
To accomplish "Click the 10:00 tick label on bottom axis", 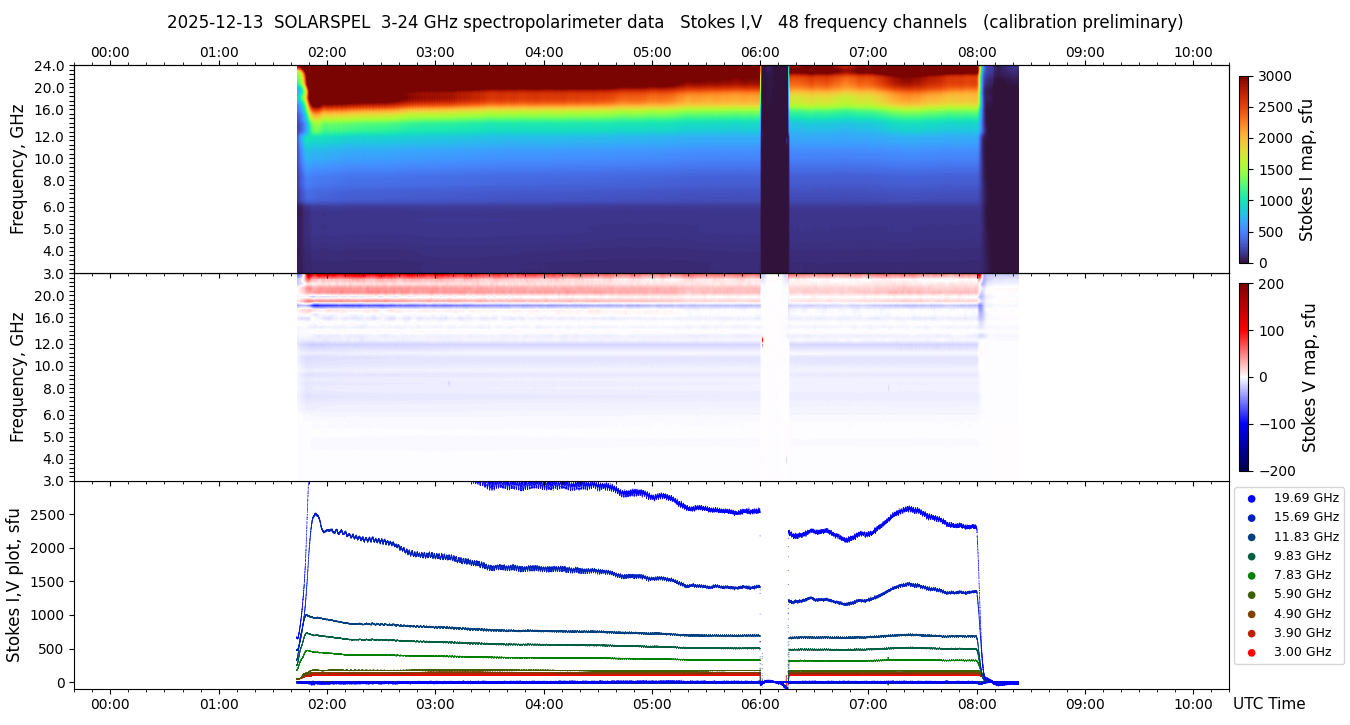I will pyautogui.click(x=1193, y=704).
